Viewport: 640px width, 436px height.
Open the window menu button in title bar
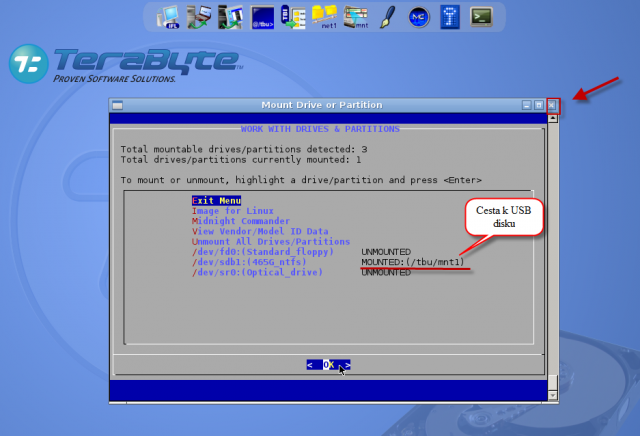pos(118,105)
